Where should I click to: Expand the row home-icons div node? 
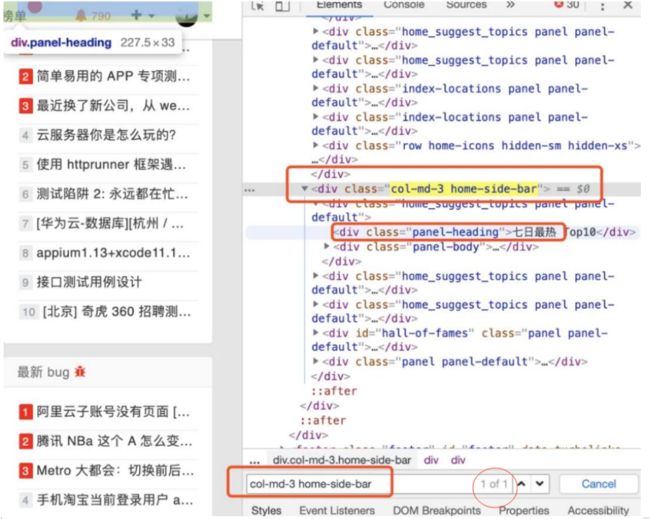[315, 145]
